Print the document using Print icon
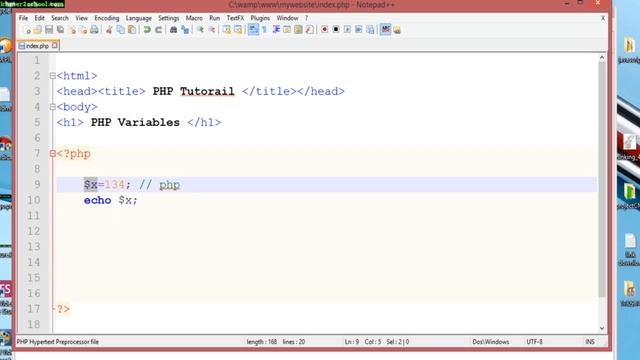The image size is (640, 360). [94, 30]
